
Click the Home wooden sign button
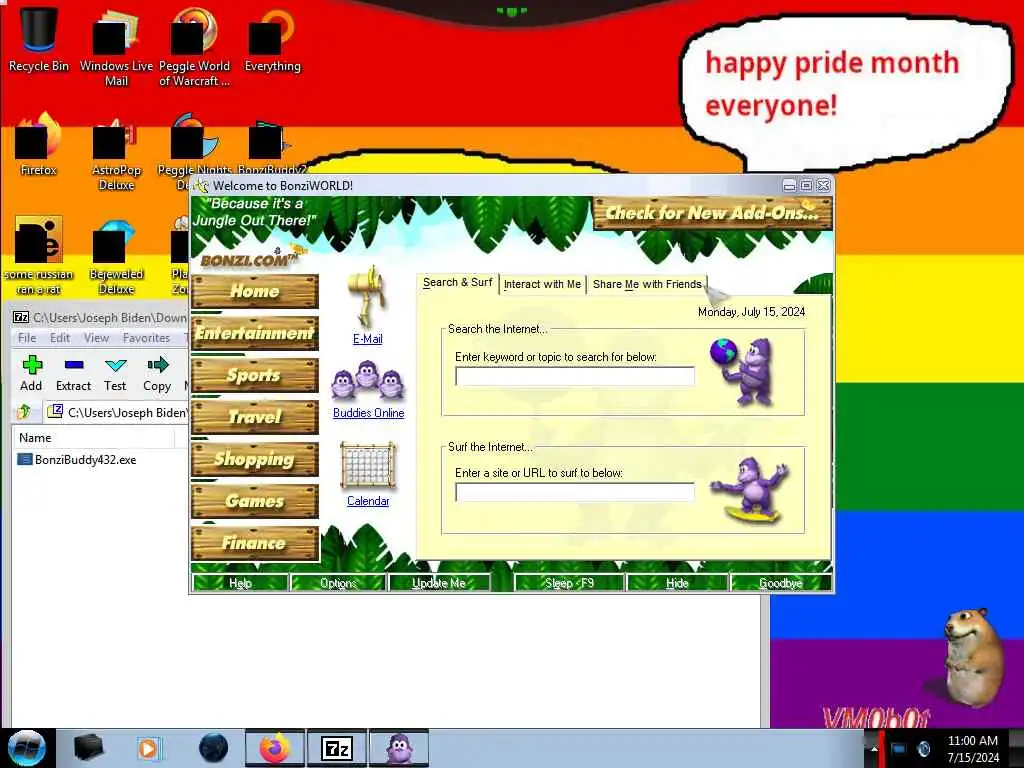click(255, 291)
